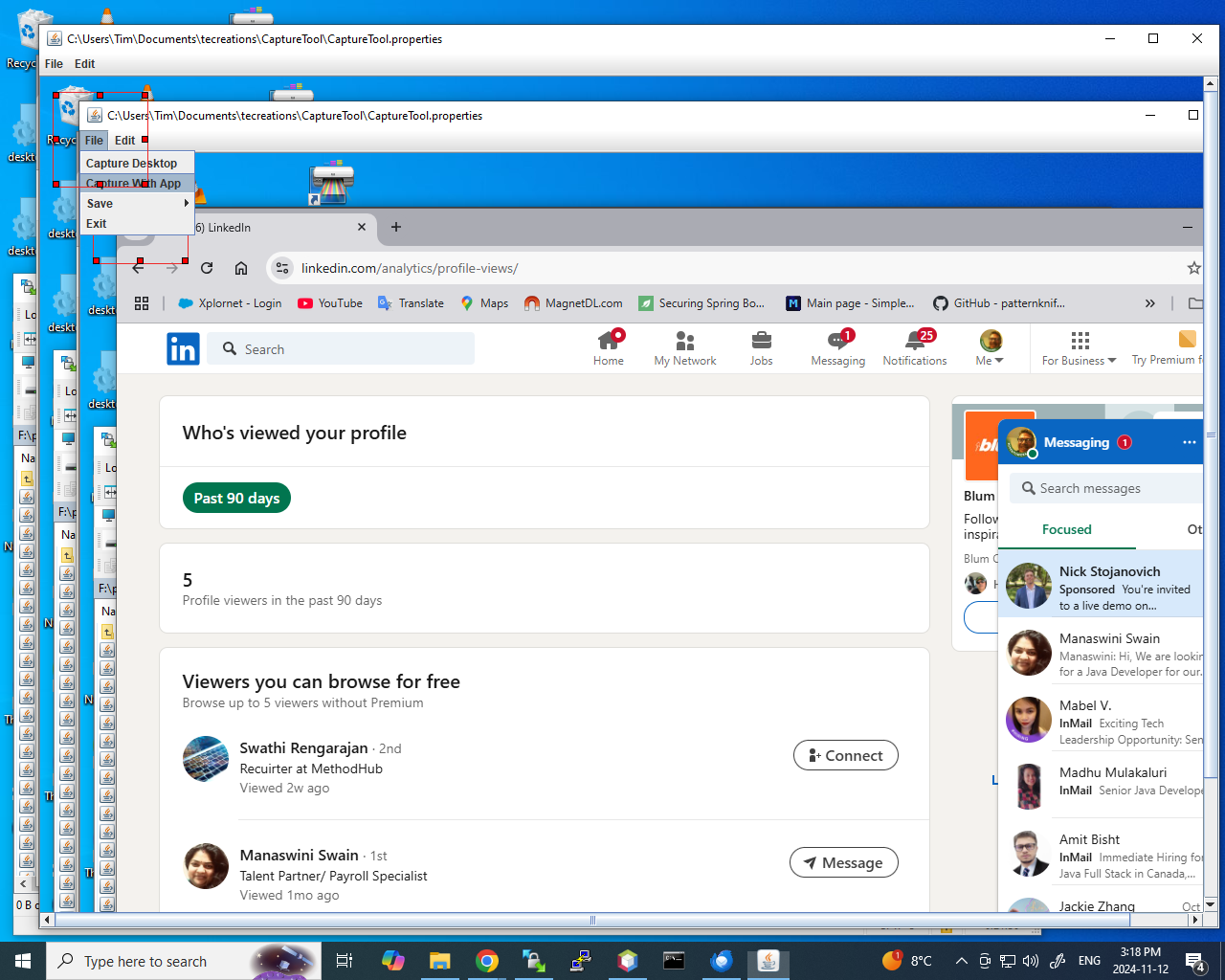The height and width of the screenshot is (980, 1225).
Task: Open a new browser tab with plus icon
Action: [x=396, y=228]
